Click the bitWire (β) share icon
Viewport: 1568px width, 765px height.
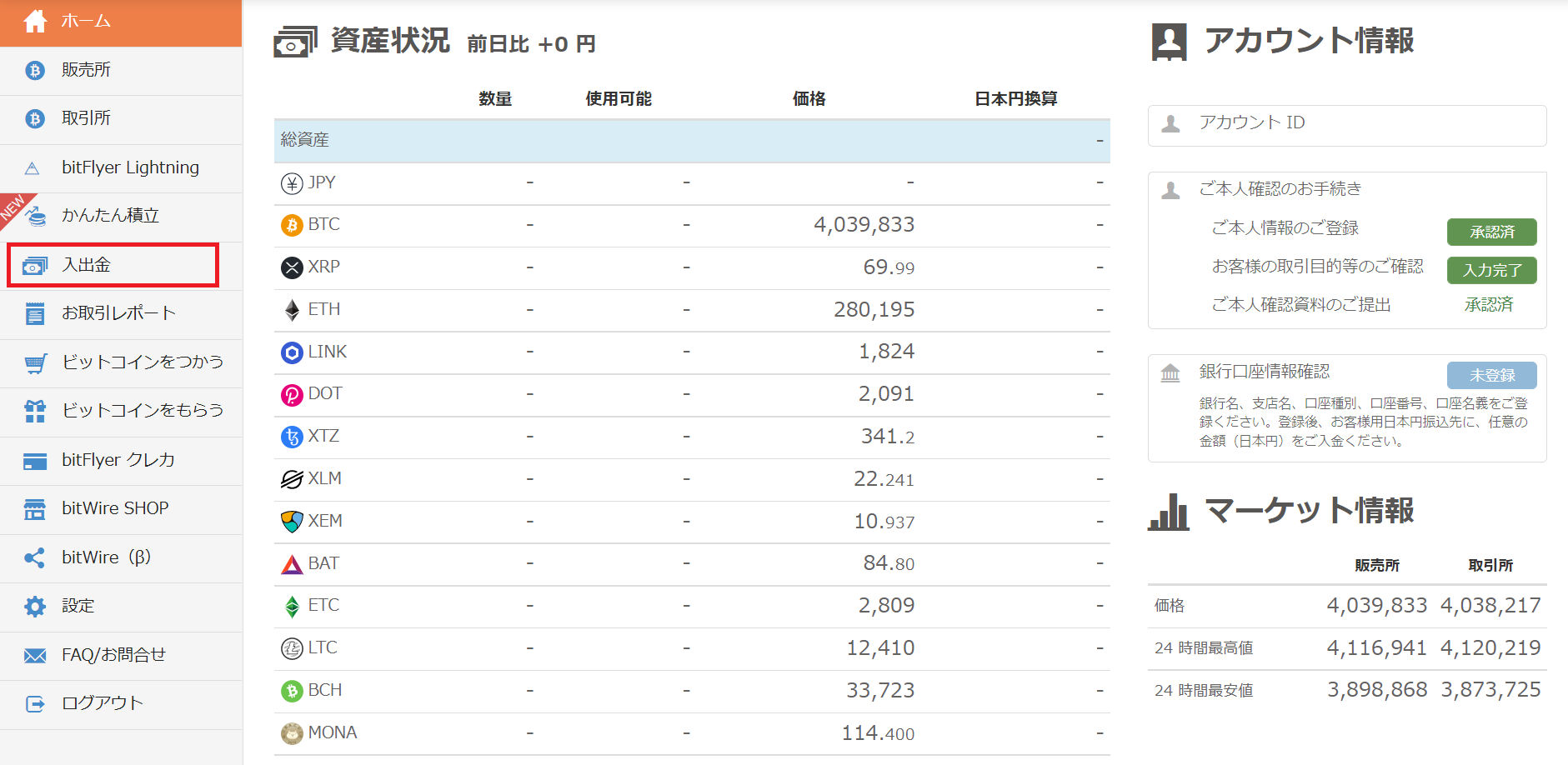34,557
